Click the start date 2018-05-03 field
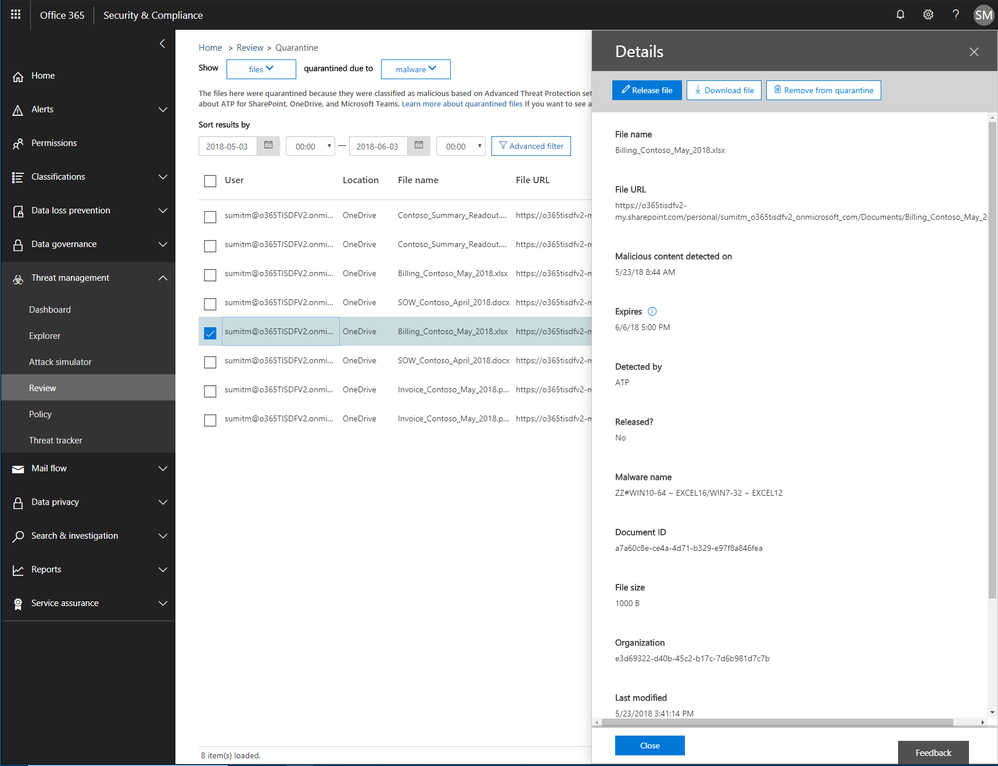This screenshot has height=766, width=998. pos(228,146)
